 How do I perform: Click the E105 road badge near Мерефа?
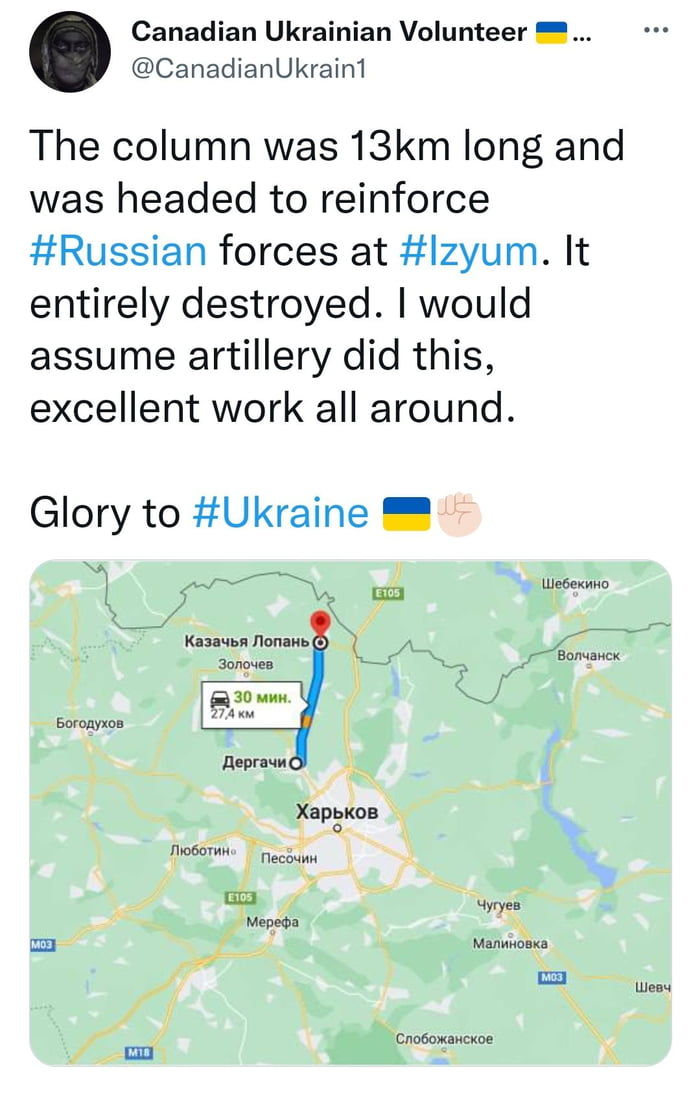click(241, 897)
